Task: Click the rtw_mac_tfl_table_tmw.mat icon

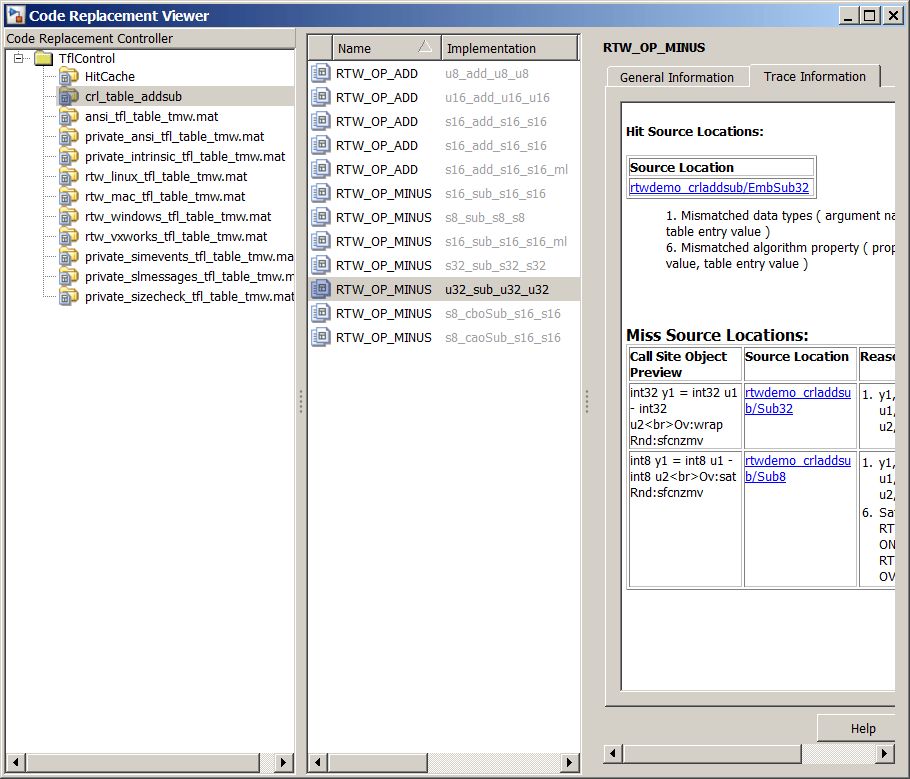Action: tap(68, 197)
